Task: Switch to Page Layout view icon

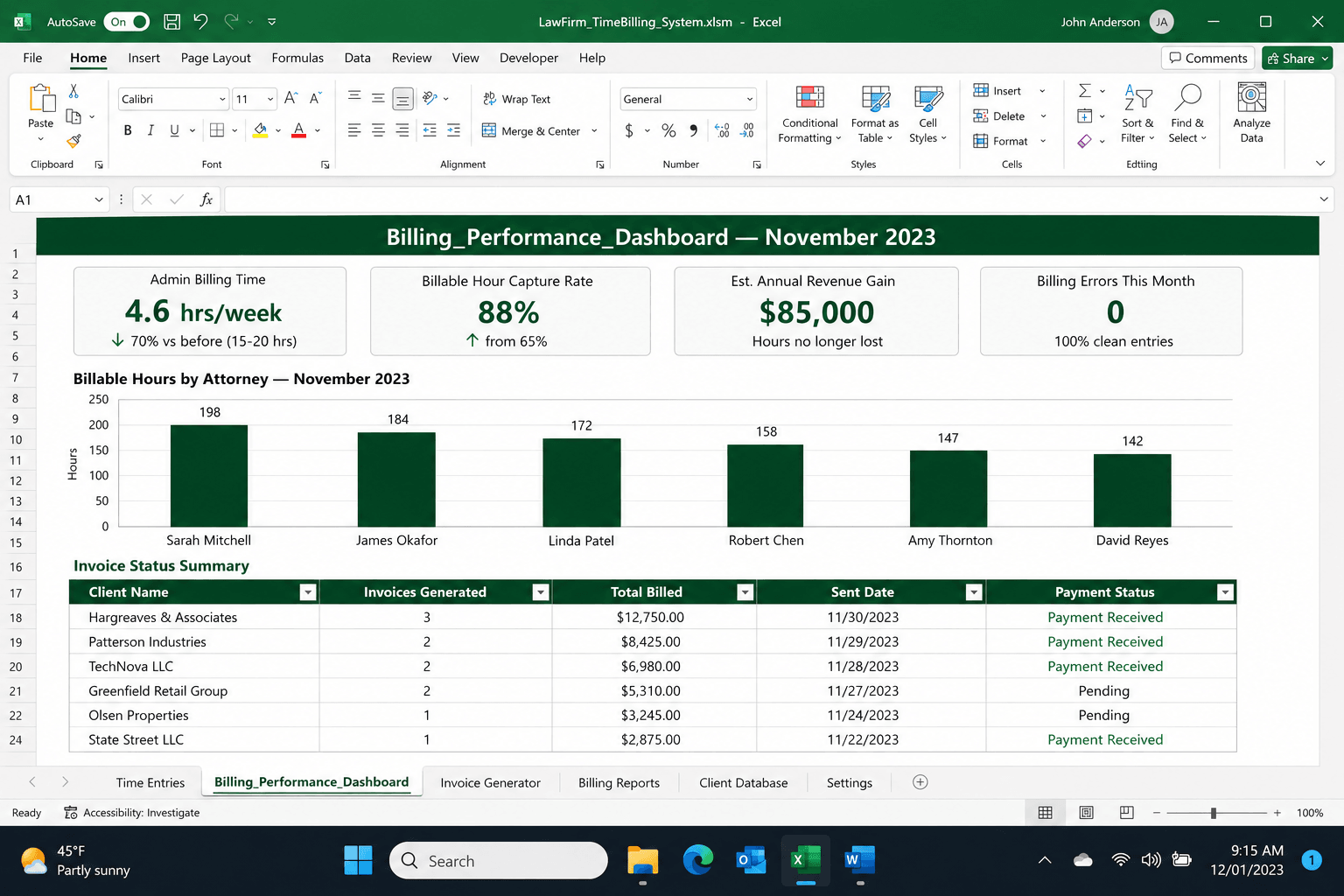Action: click(1086, 813)
